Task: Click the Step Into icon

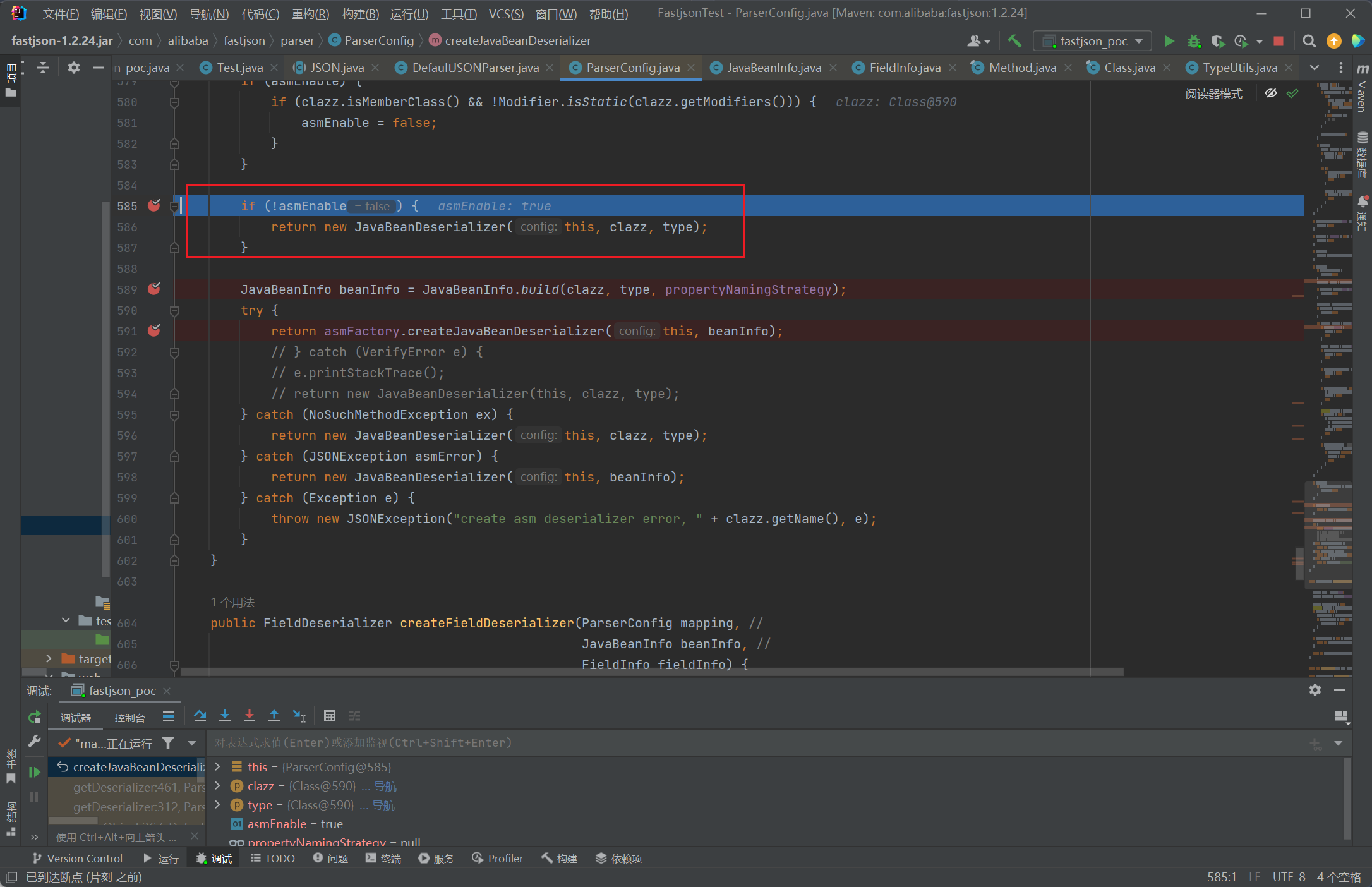Action: (x=225, y=716)
